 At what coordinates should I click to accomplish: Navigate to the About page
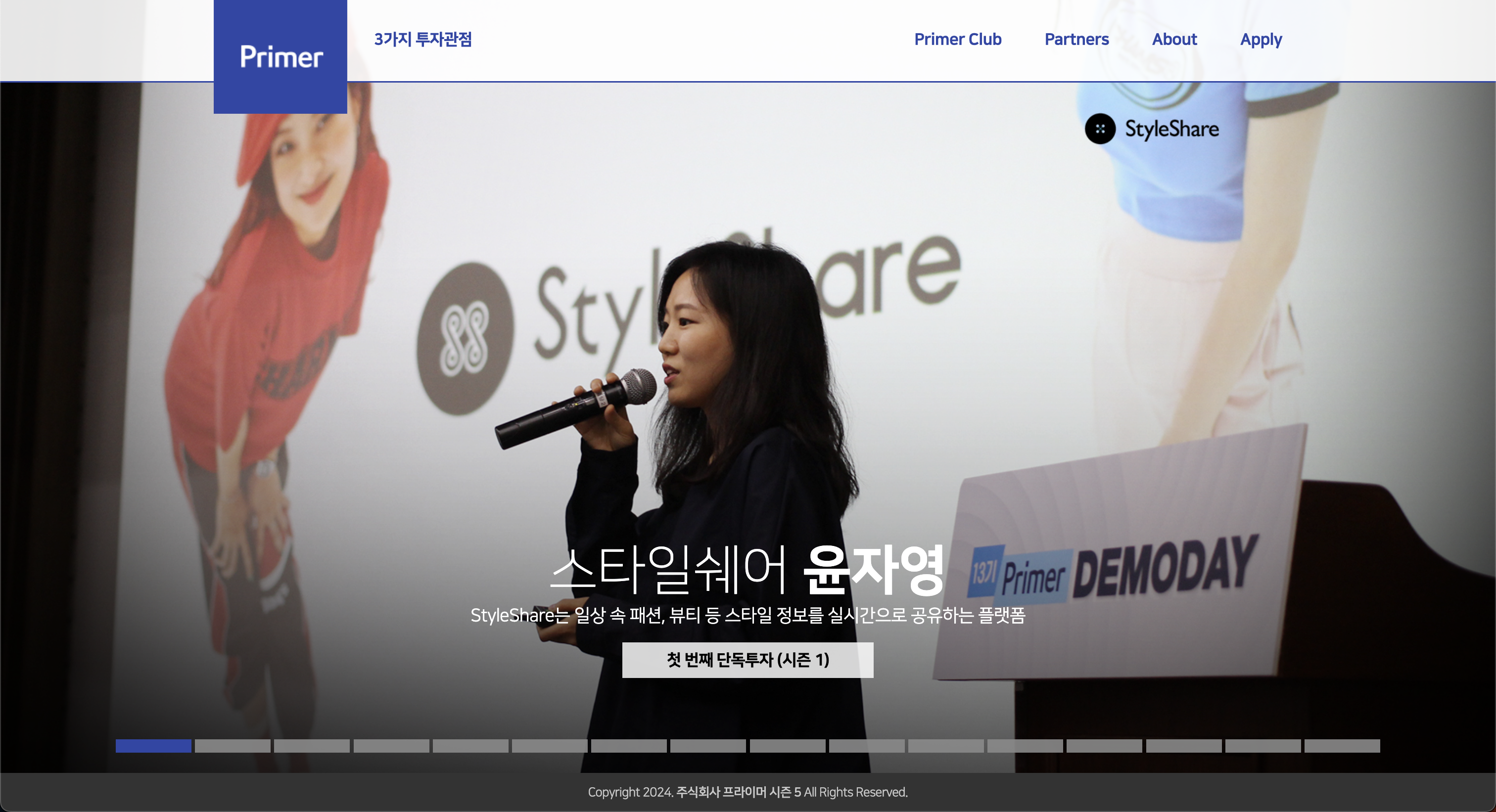(1174, 39)
